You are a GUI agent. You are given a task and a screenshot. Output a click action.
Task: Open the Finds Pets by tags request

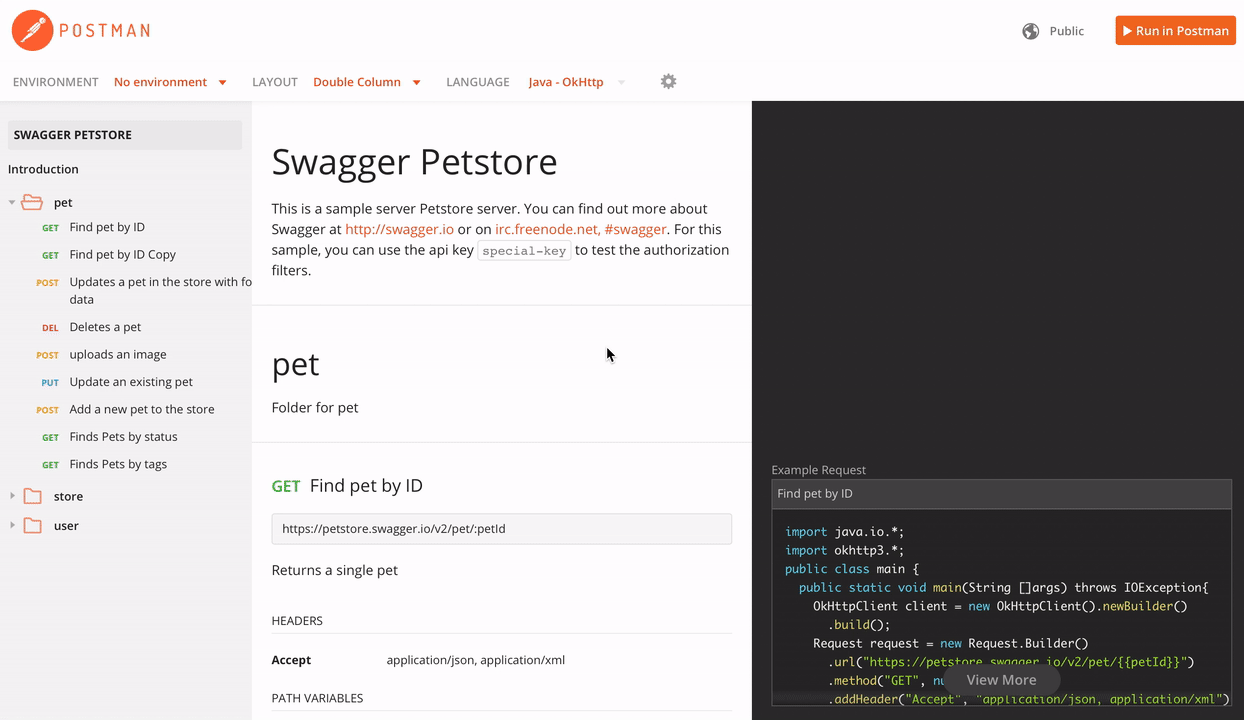click(x=118, y=464)
